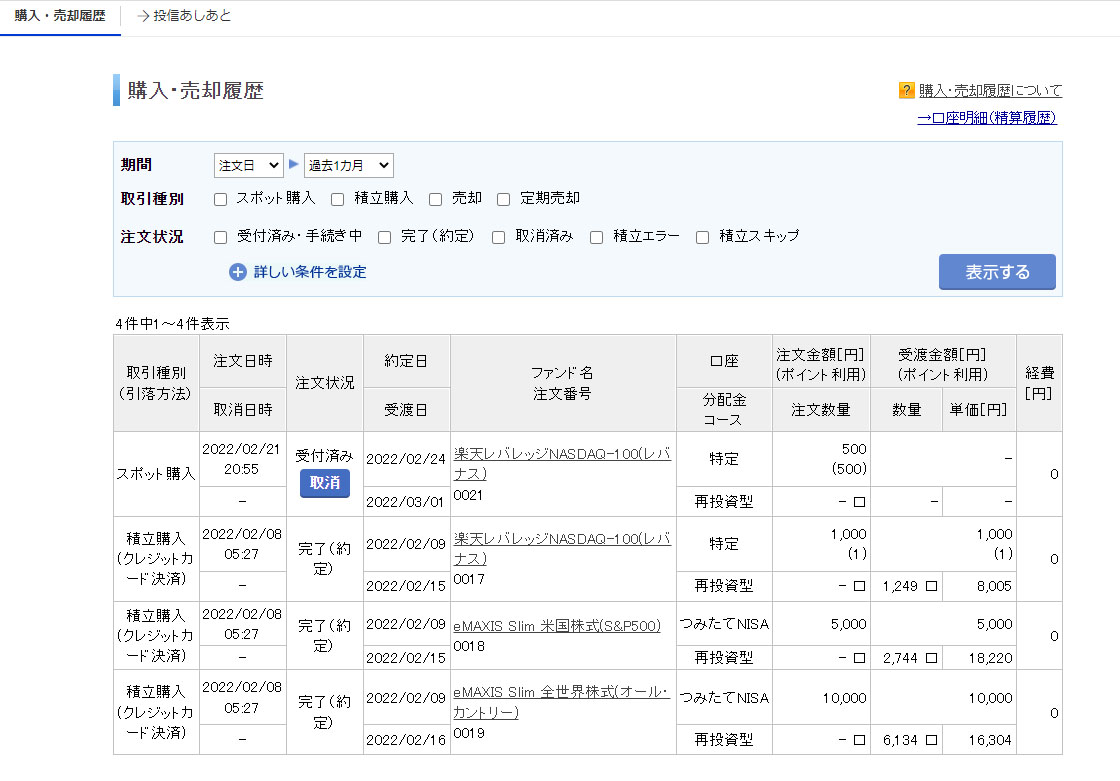Click the blue plus icon for detailed conditions
This screenshot has width=1120, height=781.
[237, 272]
